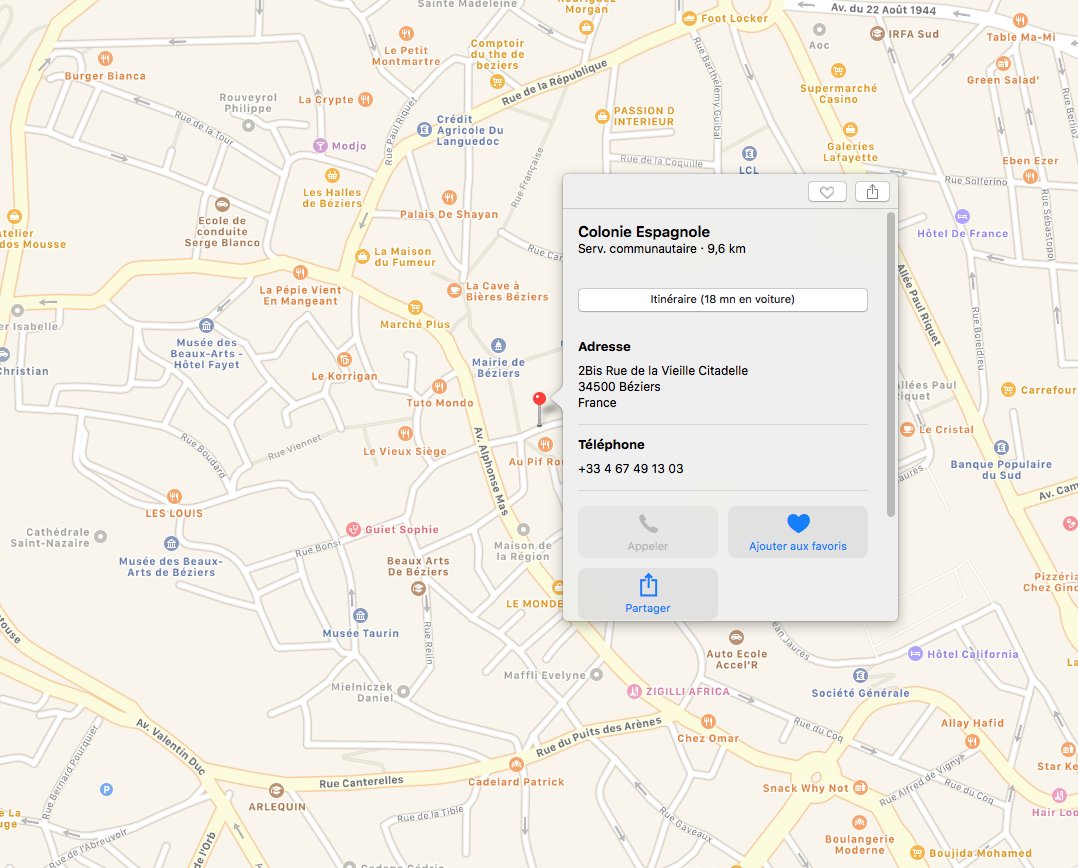The image size is (1078, 868).
Task: Click the Guiet Sophie pink icon
Action: 353,529
